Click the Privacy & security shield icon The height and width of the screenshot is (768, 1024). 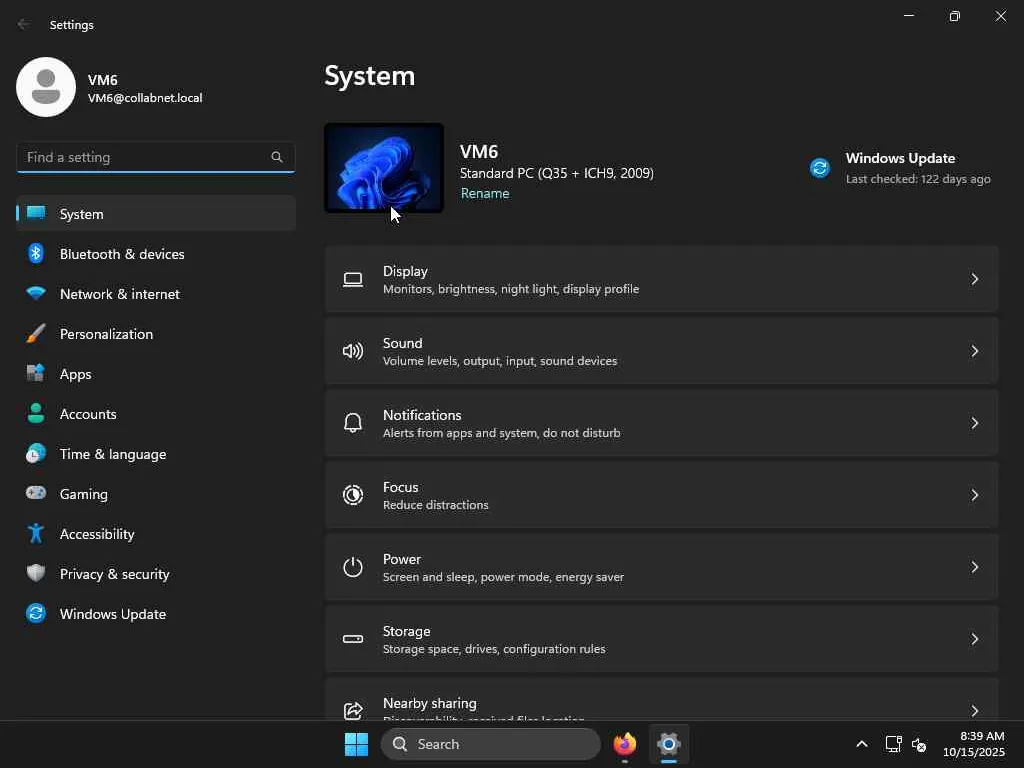36,574
